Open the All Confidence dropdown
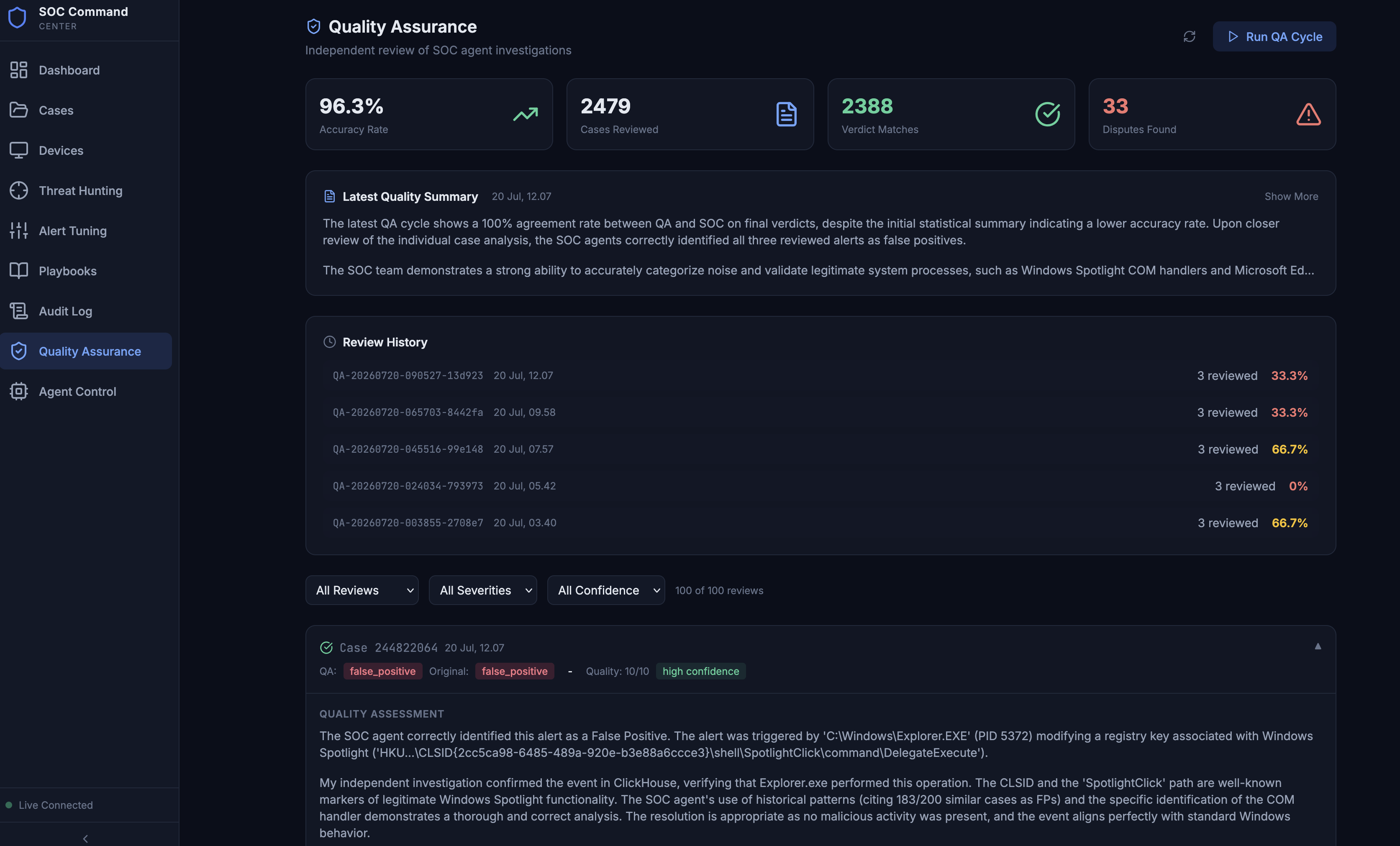The width and height of the screenshot is (1400, 846). click(606, 590)
